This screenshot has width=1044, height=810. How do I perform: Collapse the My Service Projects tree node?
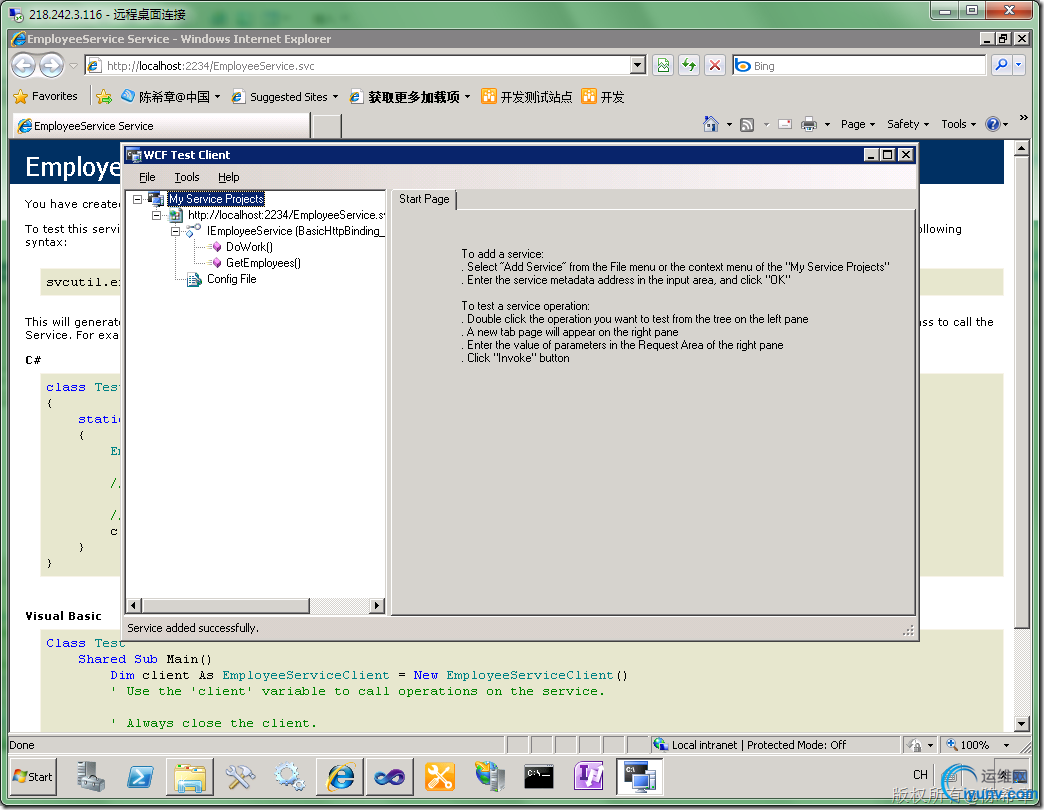tap(137, 199)
